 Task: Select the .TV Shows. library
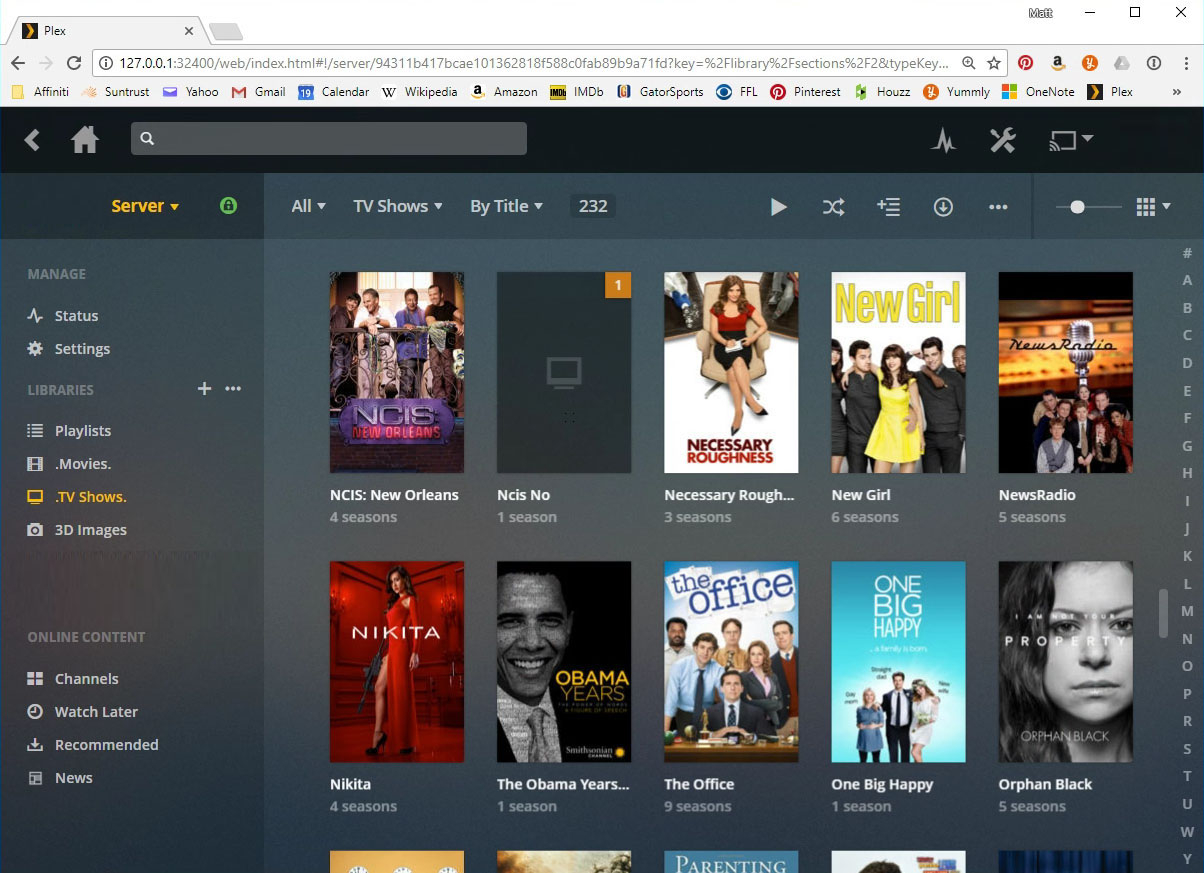pyautogui.click(x=77, y=497)
